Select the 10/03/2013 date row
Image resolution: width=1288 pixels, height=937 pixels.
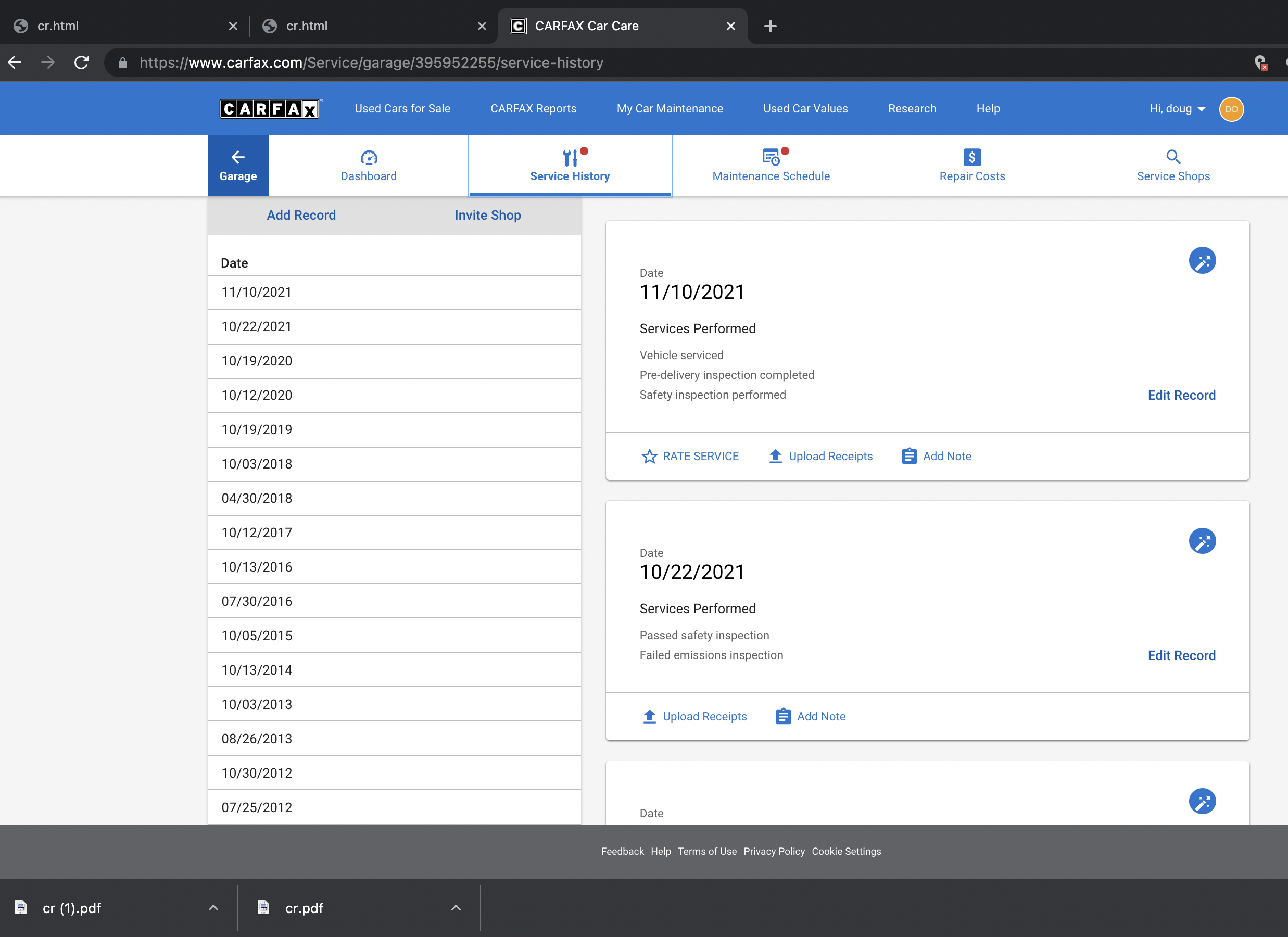pos(395,704)
